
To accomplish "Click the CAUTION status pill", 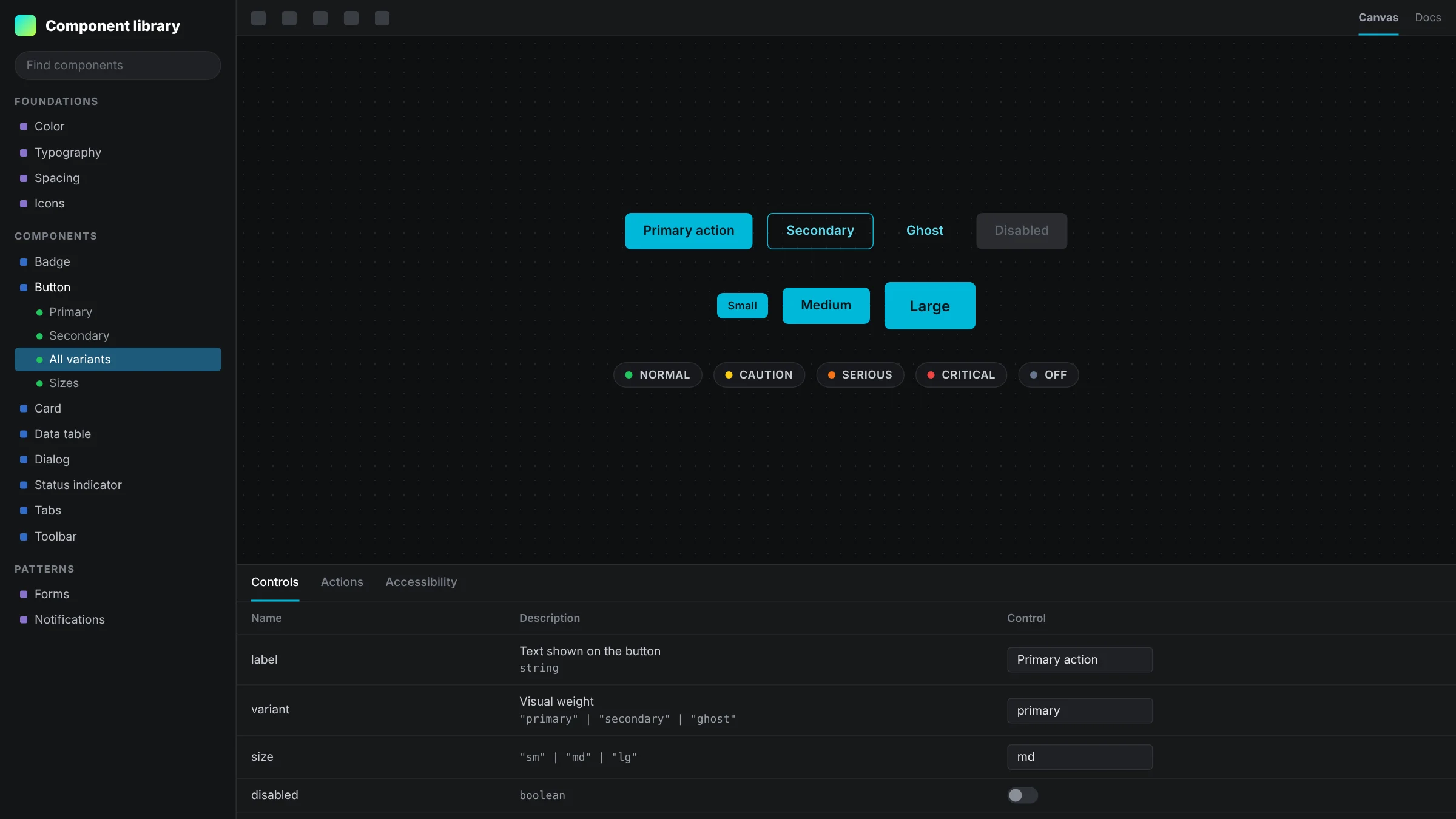I will pyautogui.click(x=759, y=375).
